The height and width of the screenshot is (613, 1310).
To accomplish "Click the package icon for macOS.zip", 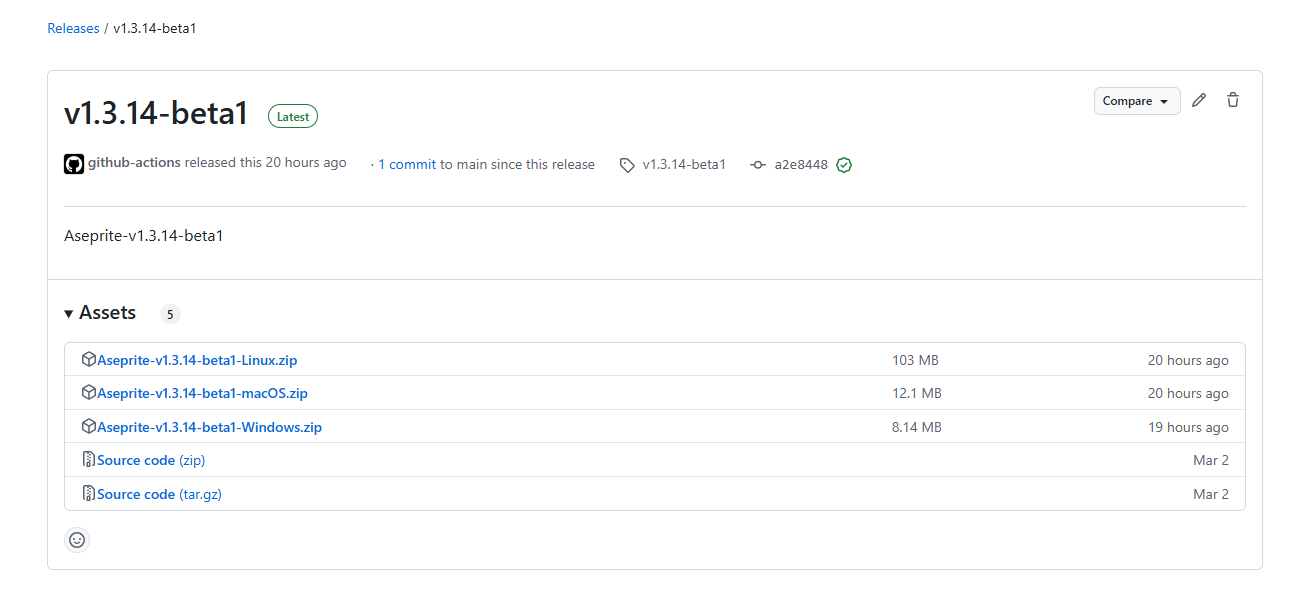I will [x=89, y=392].
